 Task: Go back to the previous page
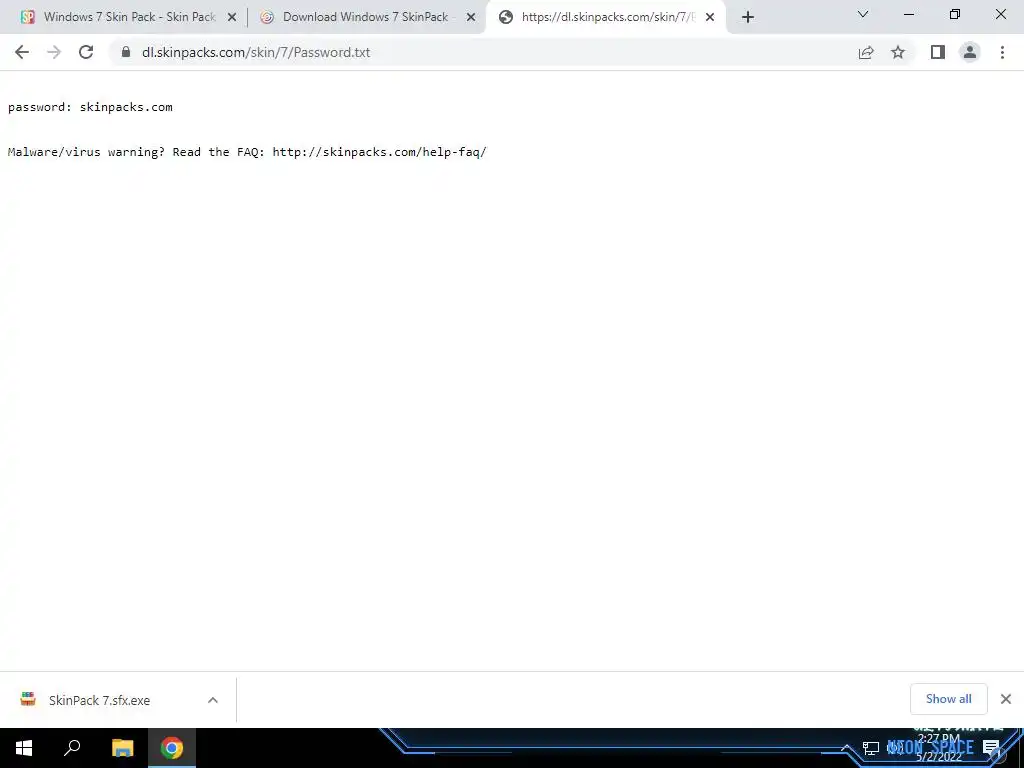(x=22, y=52)
